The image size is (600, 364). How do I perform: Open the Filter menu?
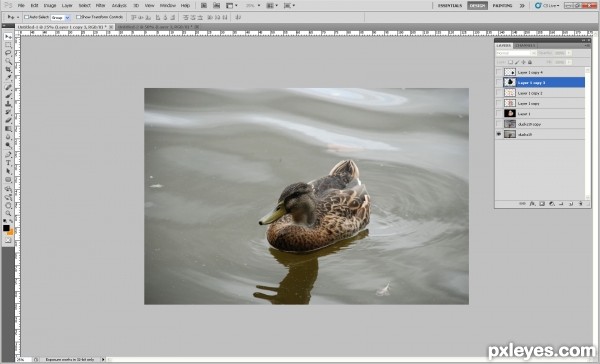pyautogui.click(x=100, y=6)
